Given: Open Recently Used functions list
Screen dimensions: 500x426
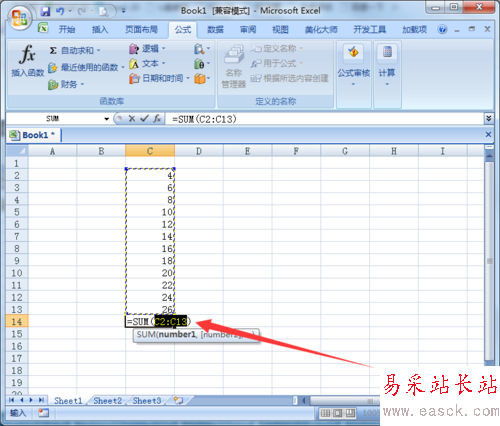Looking at the screenshot, I should click(x=86, y=67).
